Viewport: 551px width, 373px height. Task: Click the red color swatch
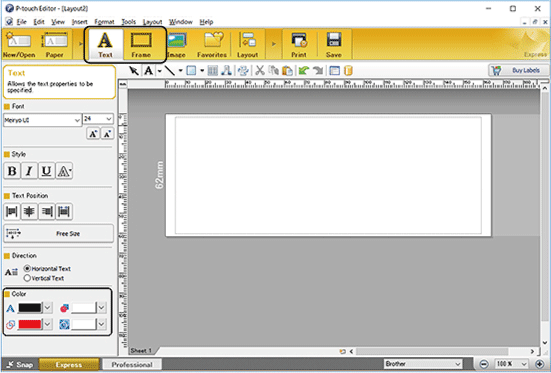point(30,324)
